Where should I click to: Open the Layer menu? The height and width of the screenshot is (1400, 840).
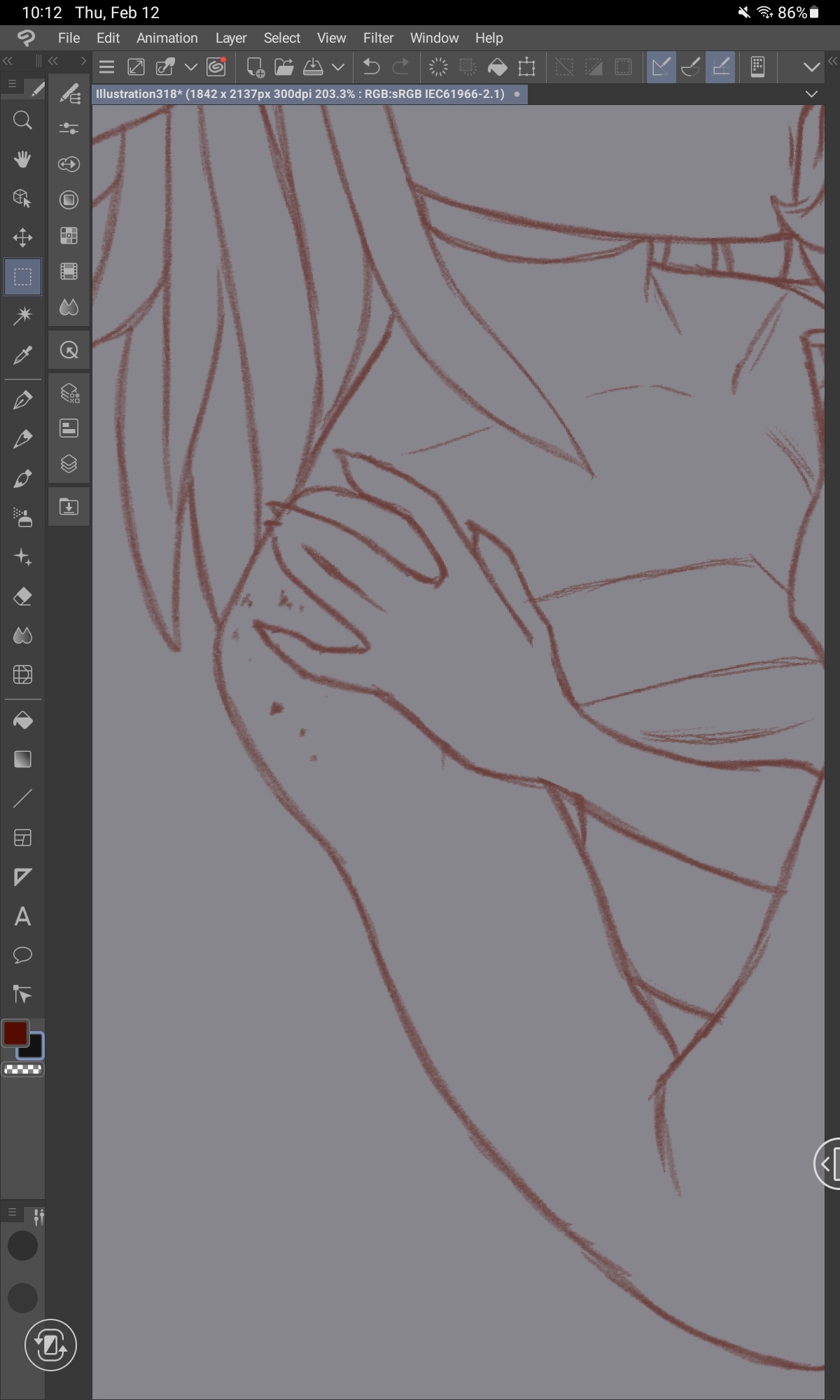(x=230, y=38)
